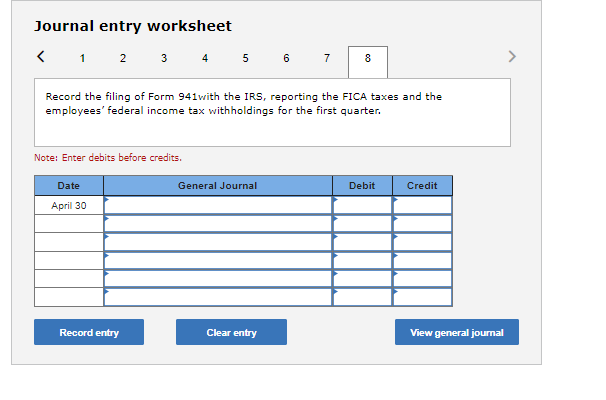Click Credit field in third row
This screenshot has width=606, height=400.
pos(422,242)
